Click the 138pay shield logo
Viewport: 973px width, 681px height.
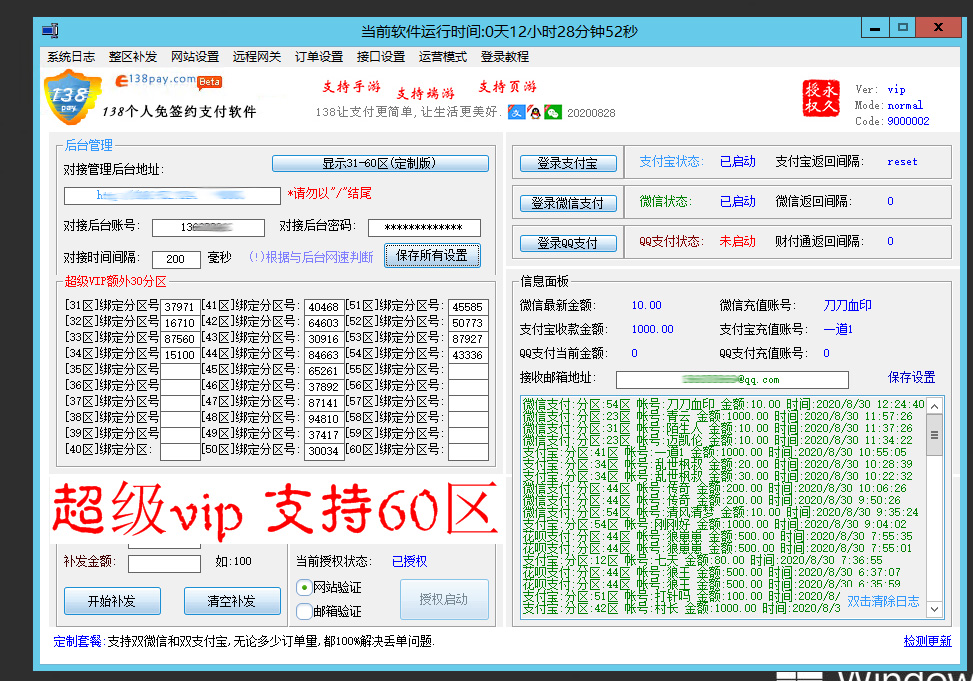[73, 97]
